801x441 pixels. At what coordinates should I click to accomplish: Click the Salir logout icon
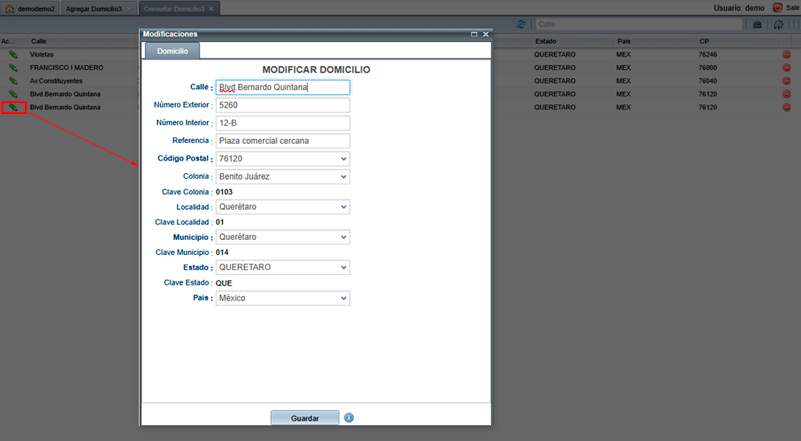[777, 8]
